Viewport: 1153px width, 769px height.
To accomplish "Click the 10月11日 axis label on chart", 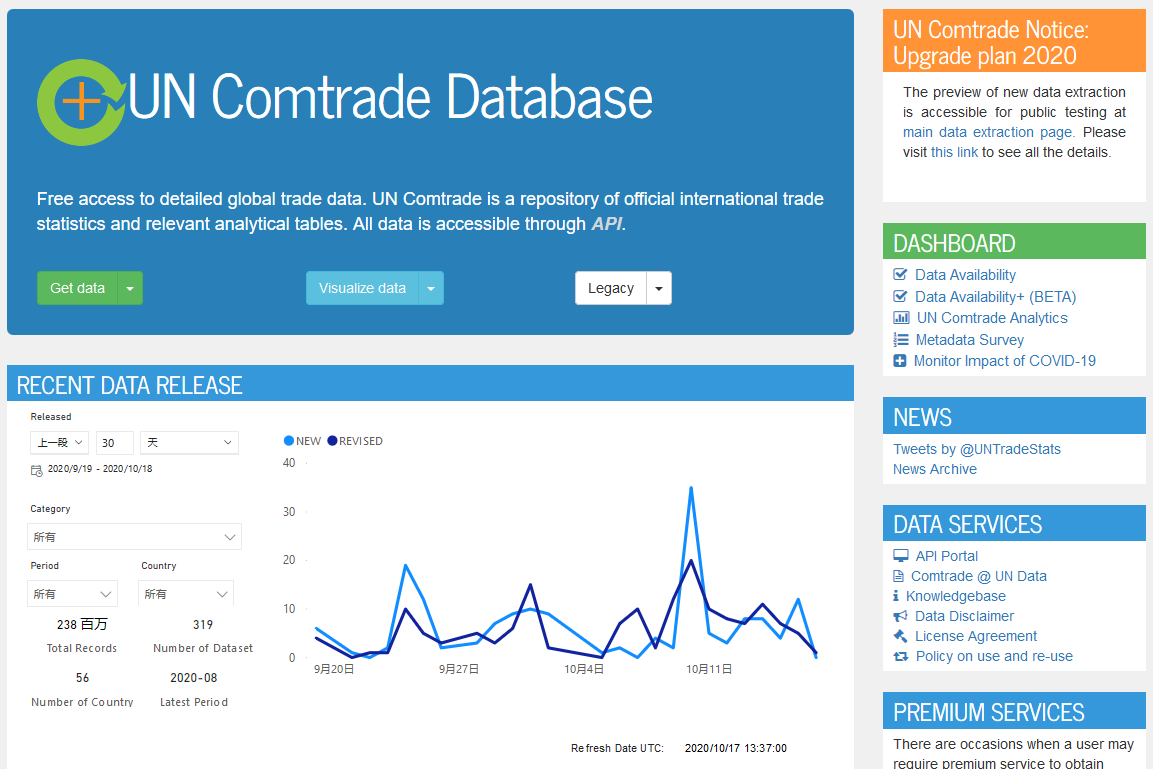I will [x=709, y=669].
